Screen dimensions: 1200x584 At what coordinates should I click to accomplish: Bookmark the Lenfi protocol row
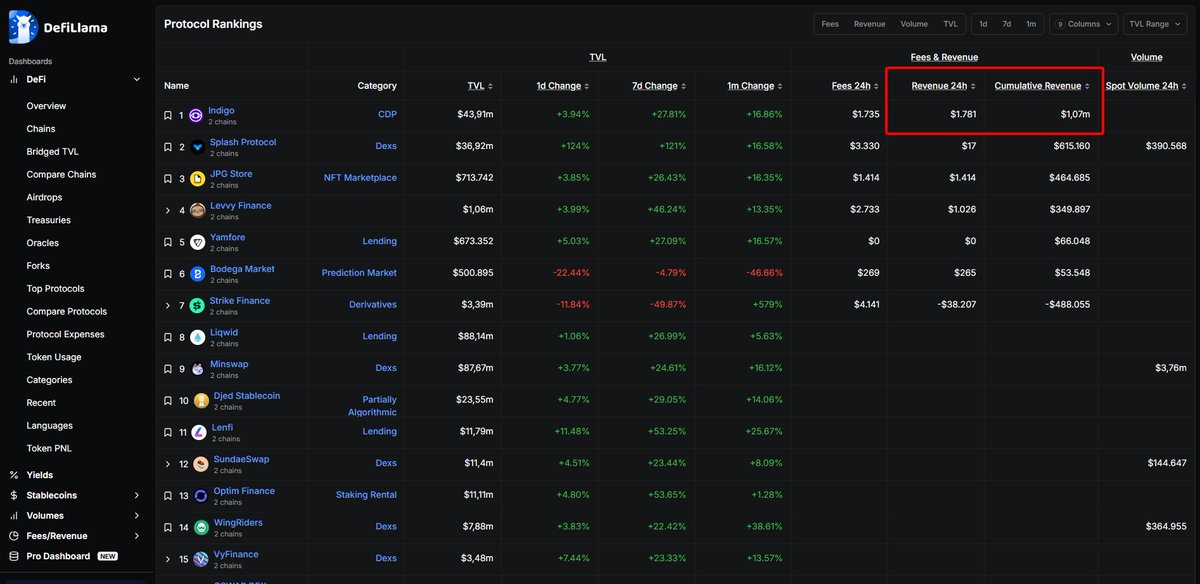click(168, 432)
